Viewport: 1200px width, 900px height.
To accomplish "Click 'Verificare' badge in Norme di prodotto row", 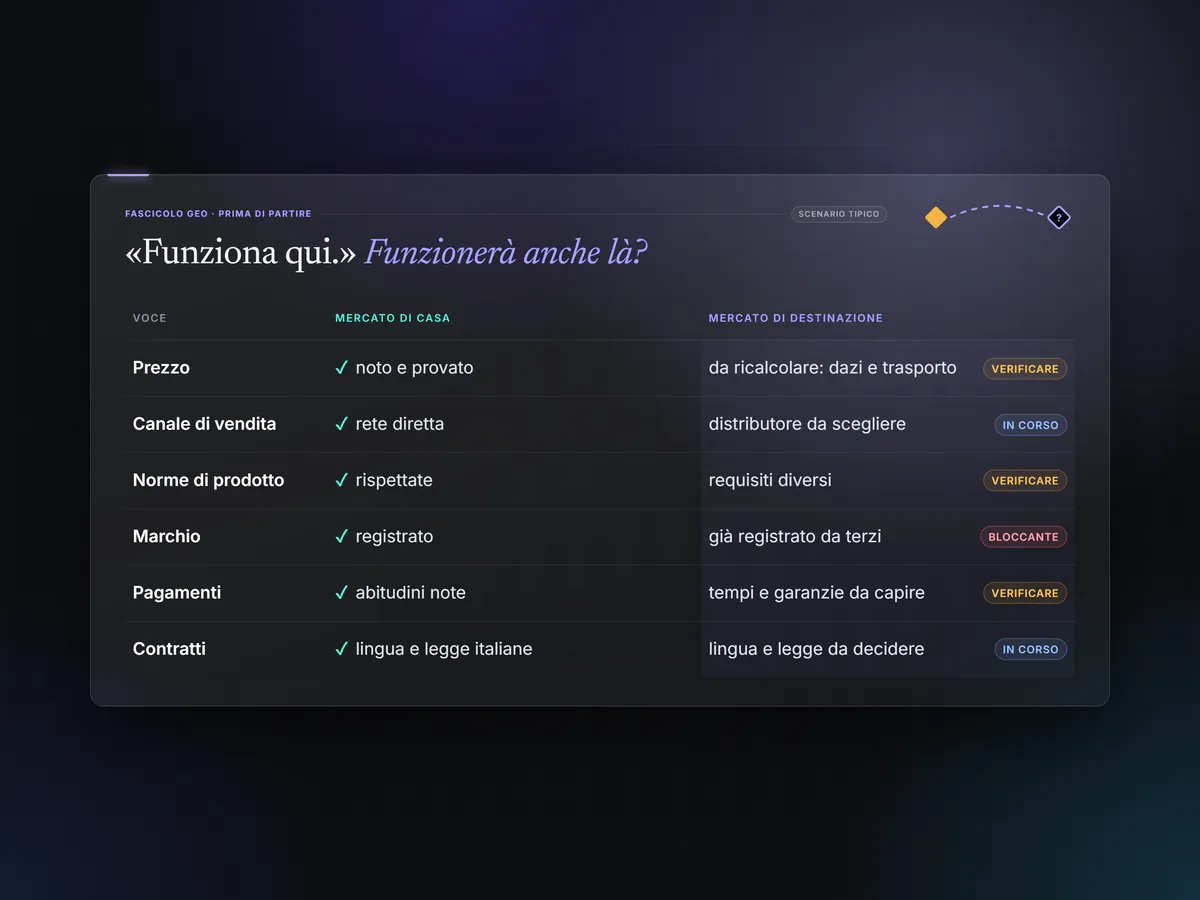I will click(1025, 481).
